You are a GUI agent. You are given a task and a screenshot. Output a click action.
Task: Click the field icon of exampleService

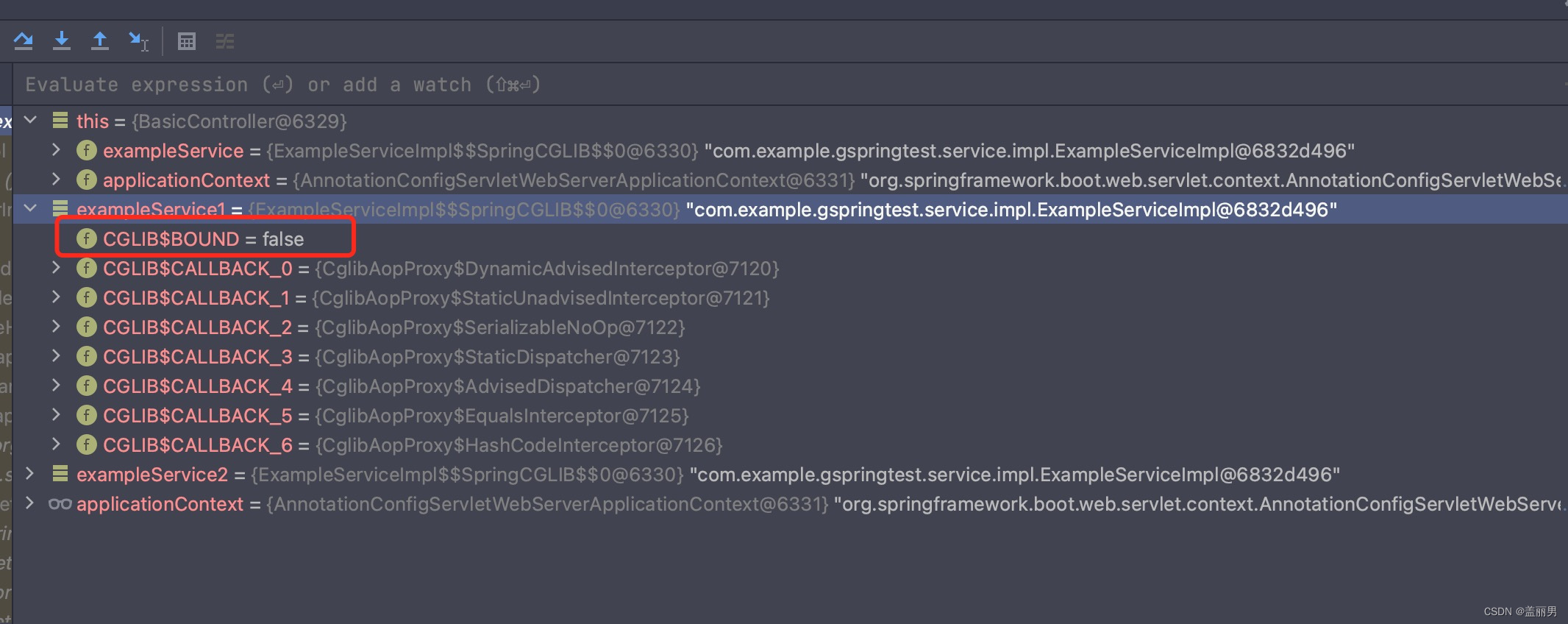click(87, 151)
